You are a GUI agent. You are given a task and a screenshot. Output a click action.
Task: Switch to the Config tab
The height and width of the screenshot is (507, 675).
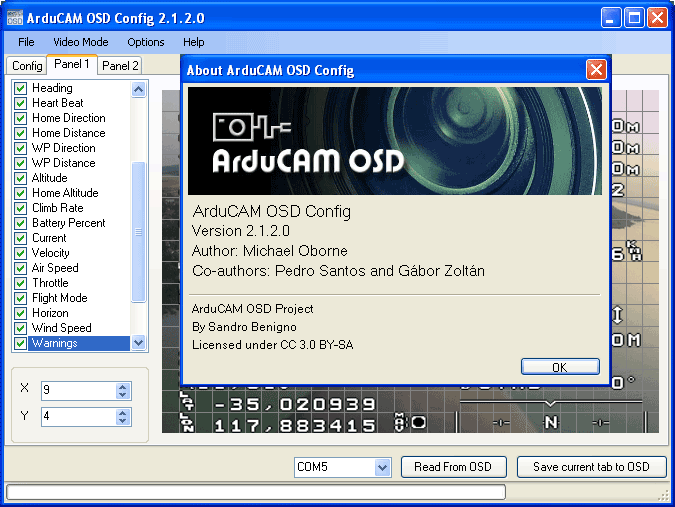point(27,66)
